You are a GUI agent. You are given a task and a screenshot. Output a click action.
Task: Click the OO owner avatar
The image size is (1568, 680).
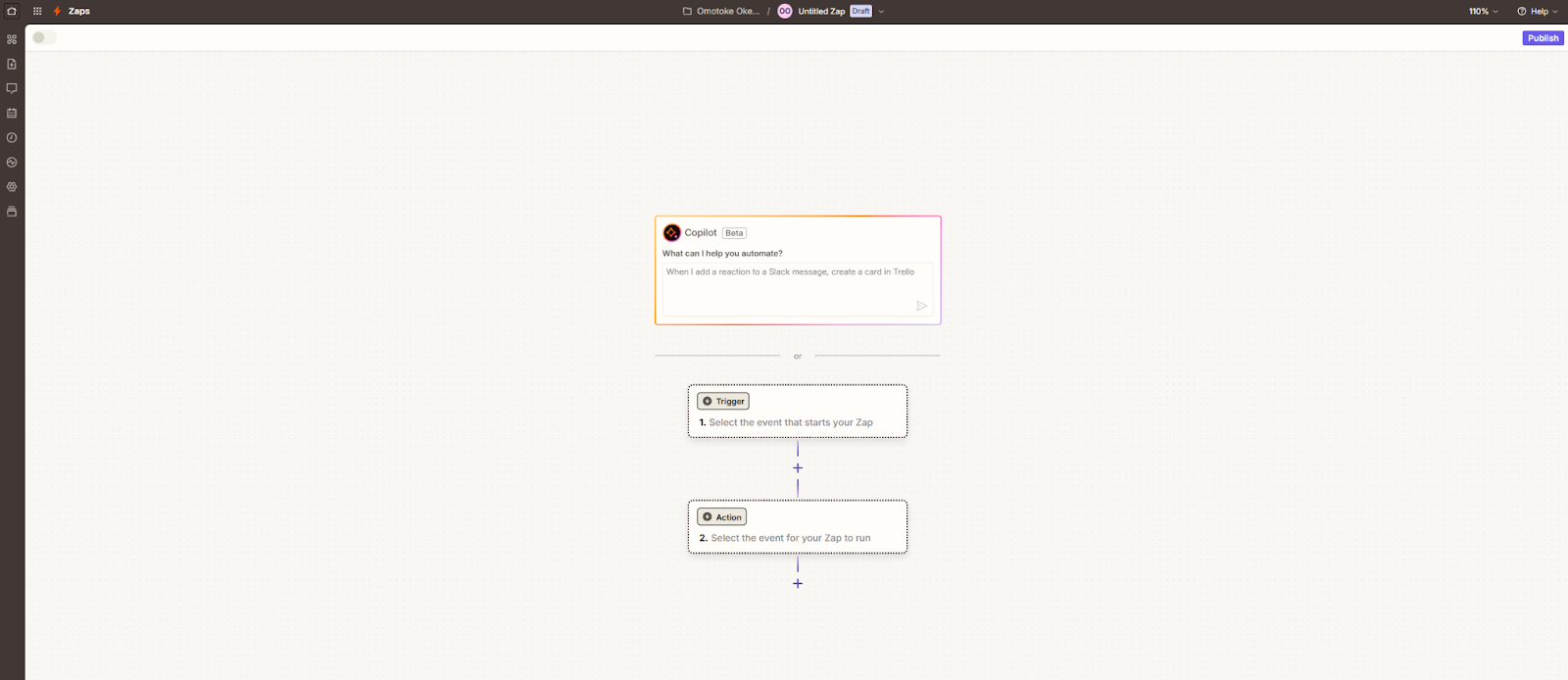(784, 11)
